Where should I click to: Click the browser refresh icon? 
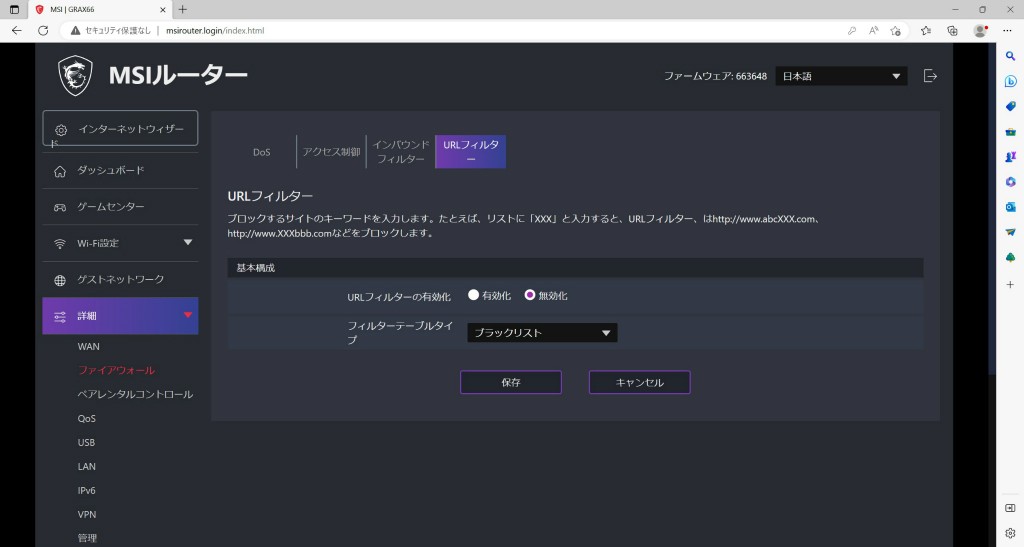tap(43, 30)
